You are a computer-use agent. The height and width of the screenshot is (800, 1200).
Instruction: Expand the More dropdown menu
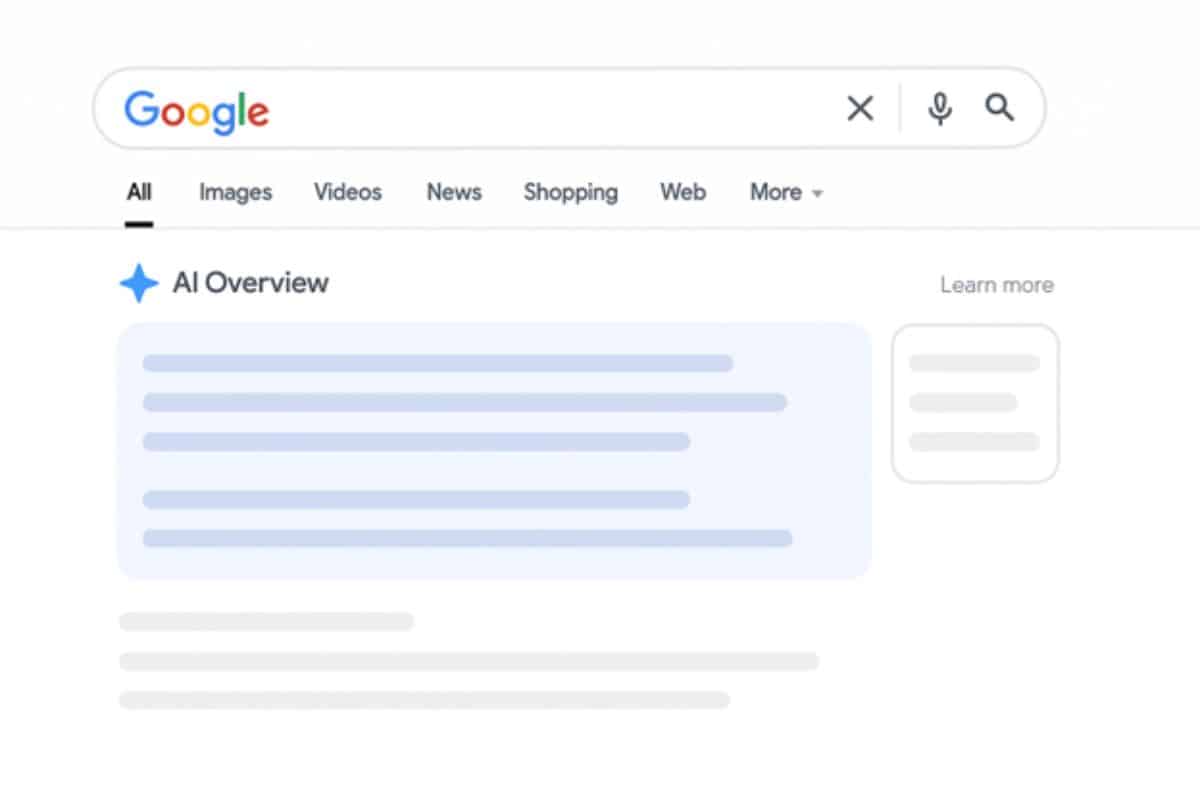tap(787, 192)
